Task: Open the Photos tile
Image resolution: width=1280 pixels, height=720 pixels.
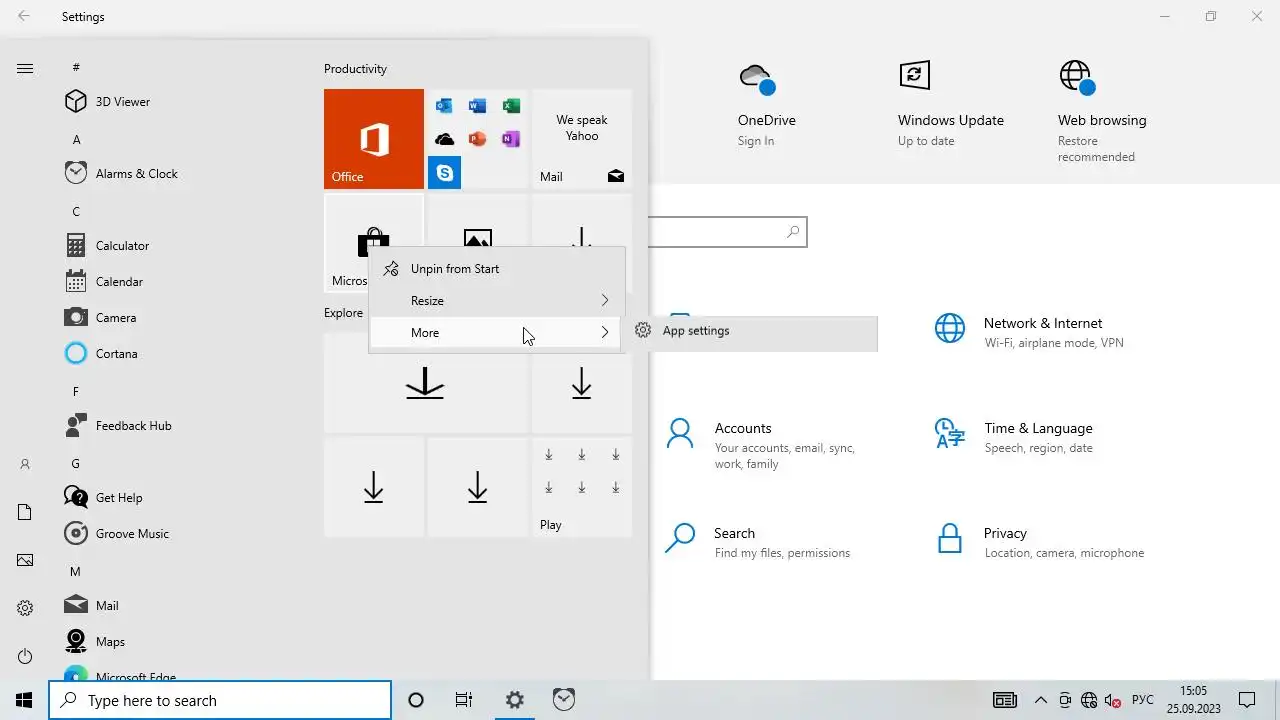Action: (478, 241)
